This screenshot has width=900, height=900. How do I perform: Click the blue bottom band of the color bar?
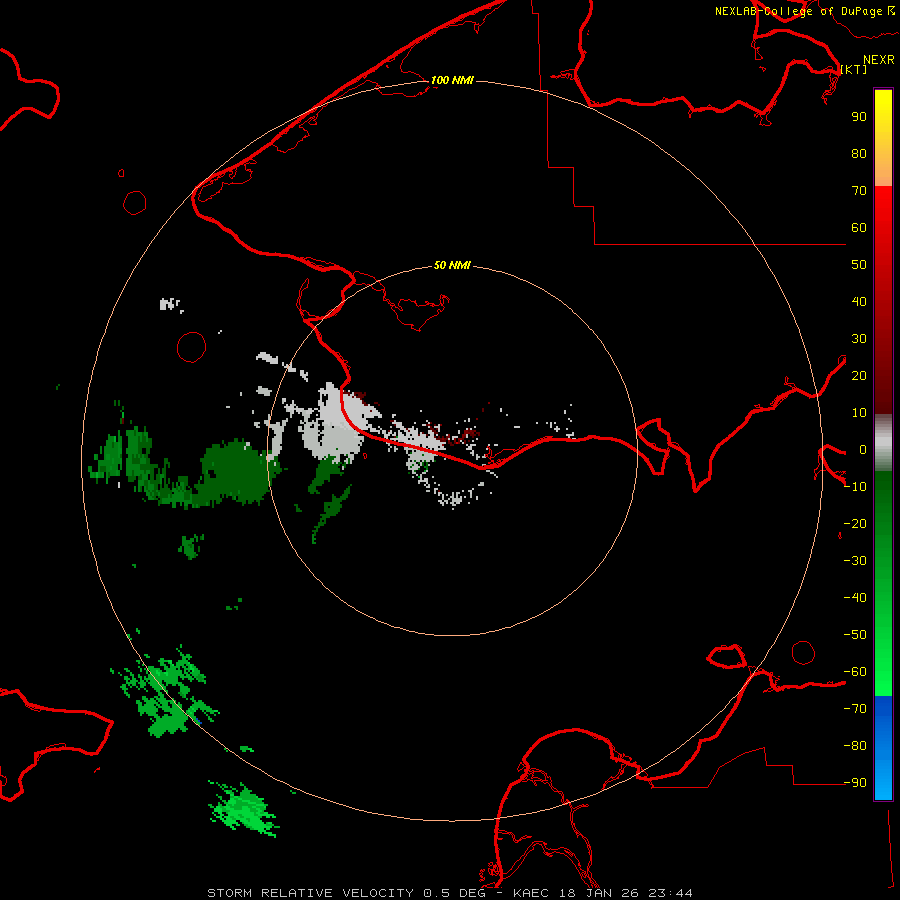pyautogui.click(x=883, y=748)
